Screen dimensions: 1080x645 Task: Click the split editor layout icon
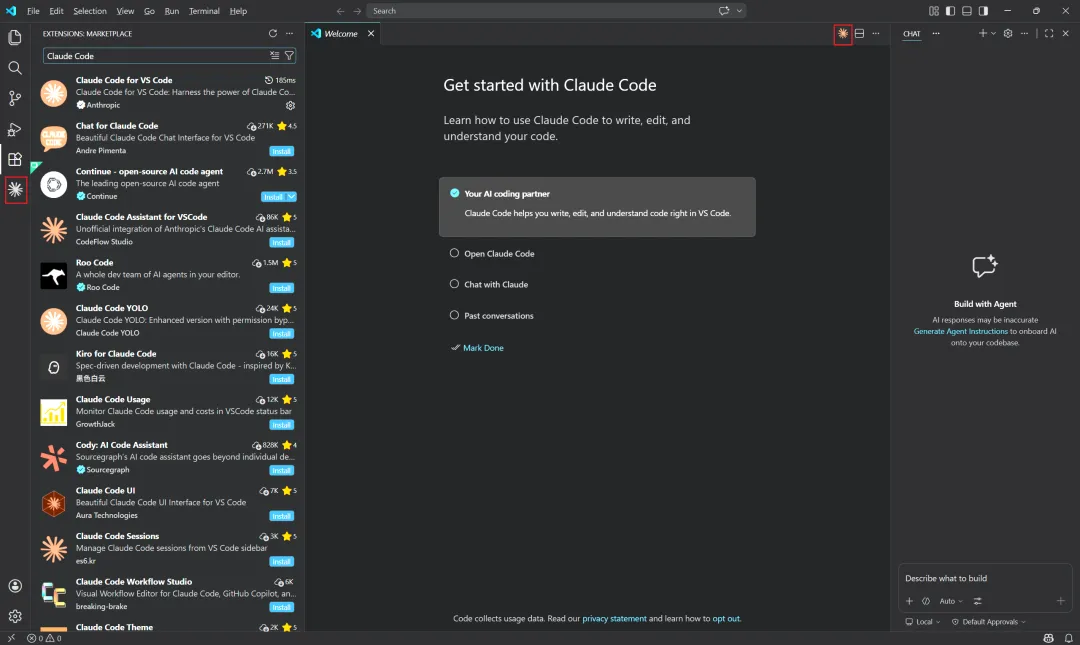pyautogui.click(x=859, y=34)
